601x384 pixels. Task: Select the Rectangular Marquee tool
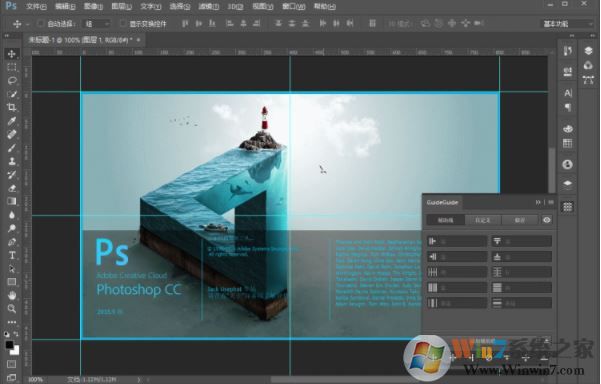coord(12,67)
